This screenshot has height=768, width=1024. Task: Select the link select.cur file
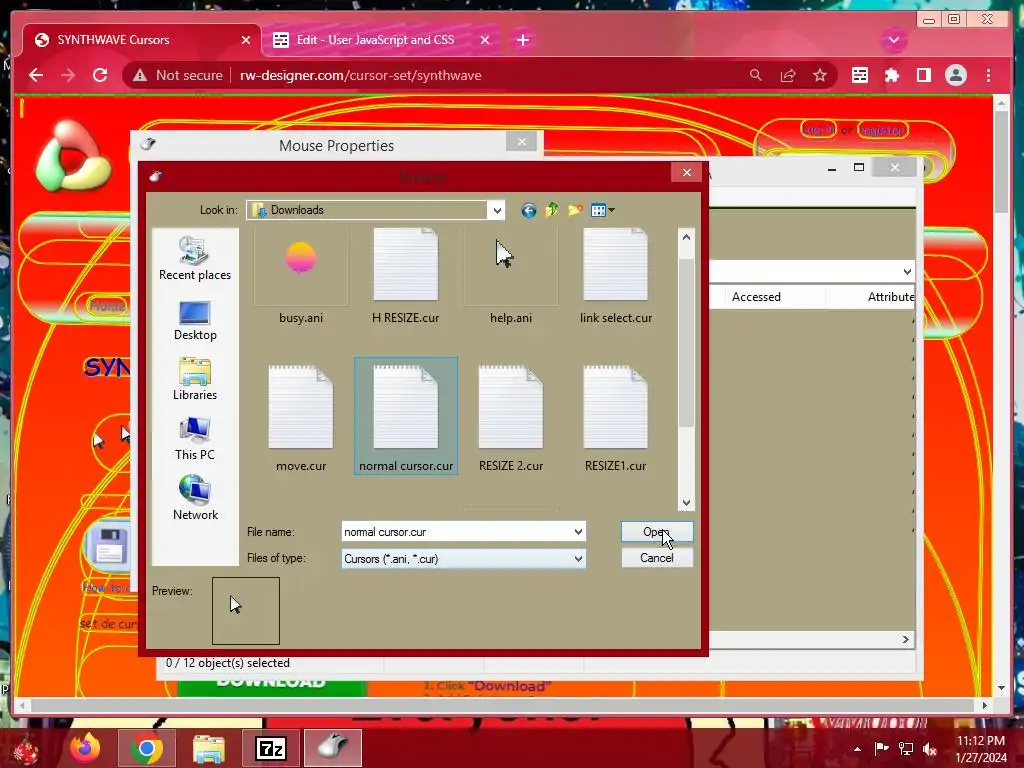[616, 277]
